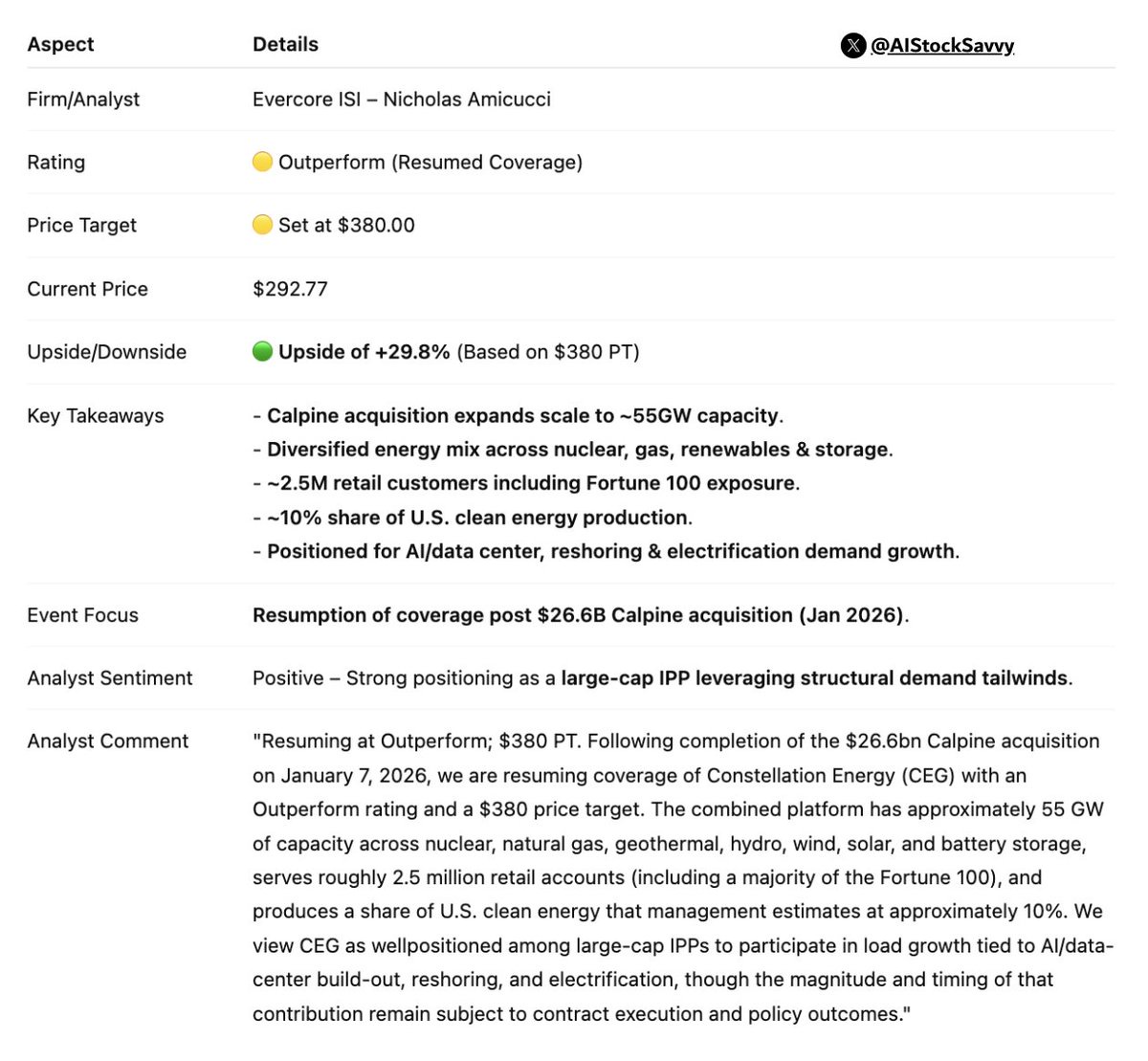Click the yellow circle beside Outperform

pyautogui.click(x=262, y=162)
